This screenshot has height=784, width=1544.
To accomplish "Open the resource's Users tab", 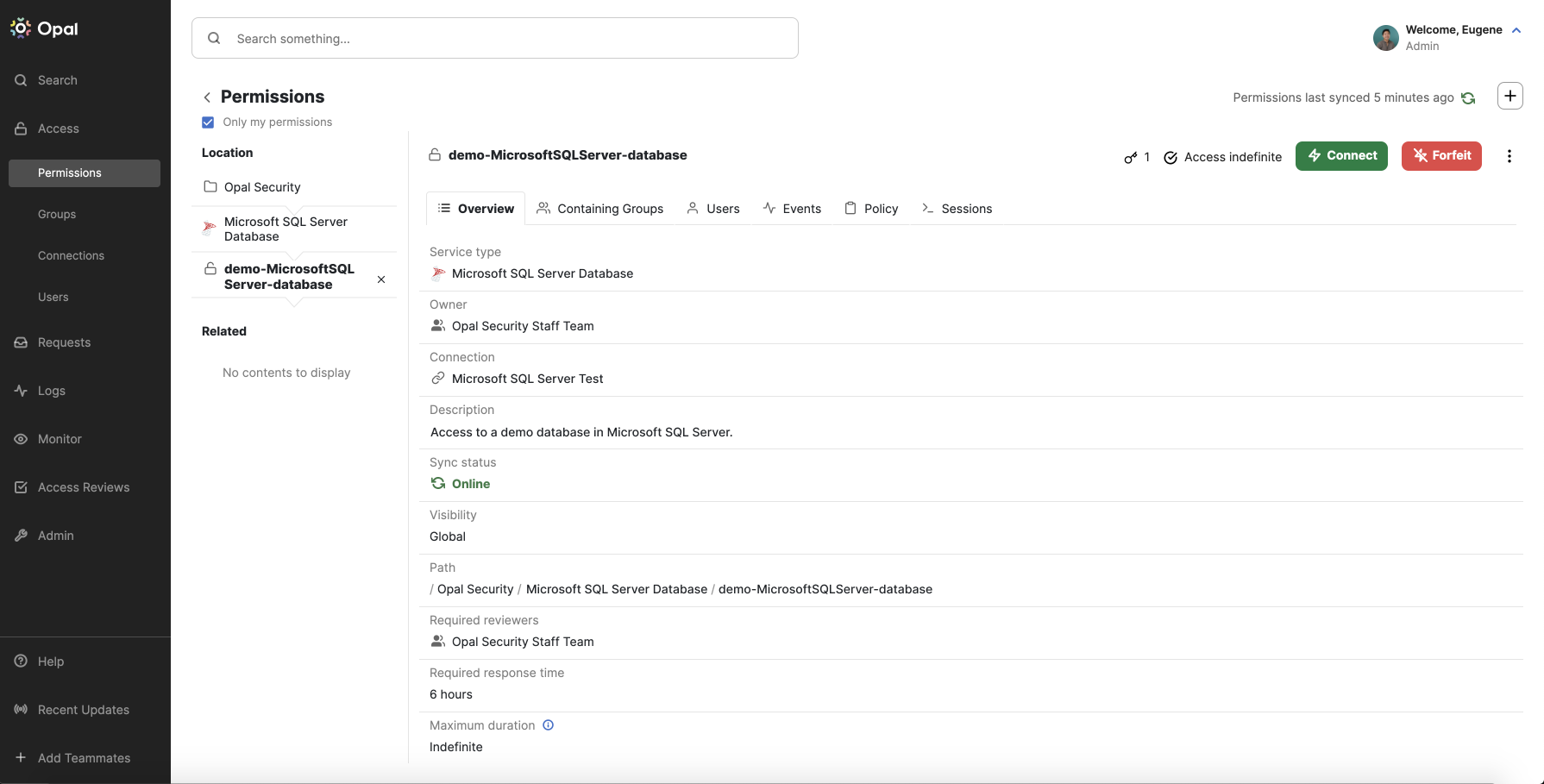I will point(712,209).
